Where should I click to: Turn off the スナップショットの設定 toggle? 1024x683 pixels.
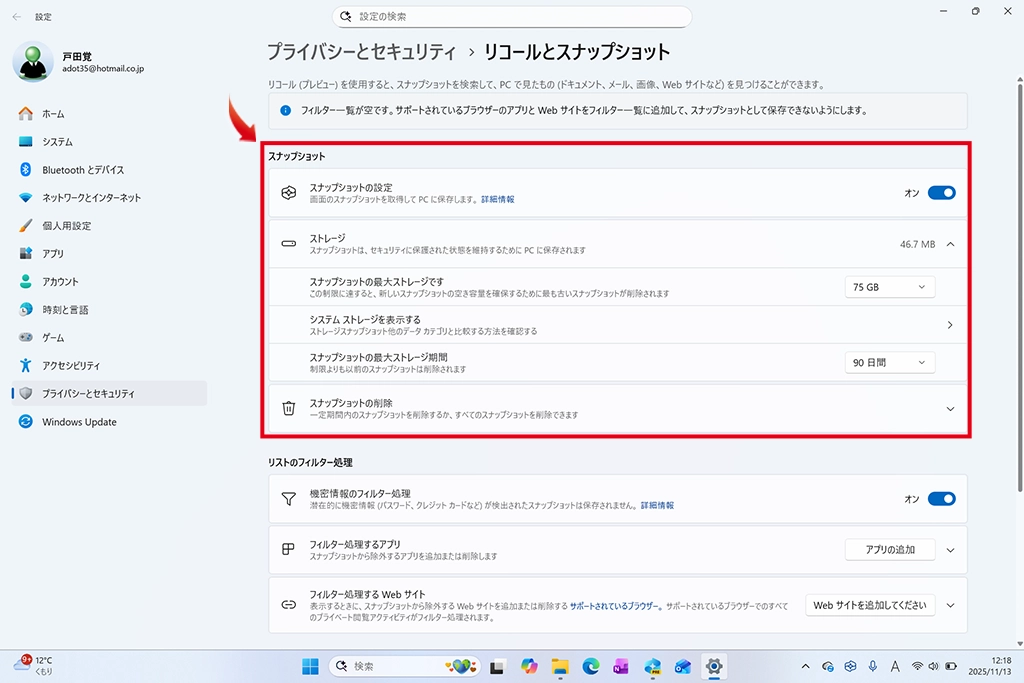point(941,193)
